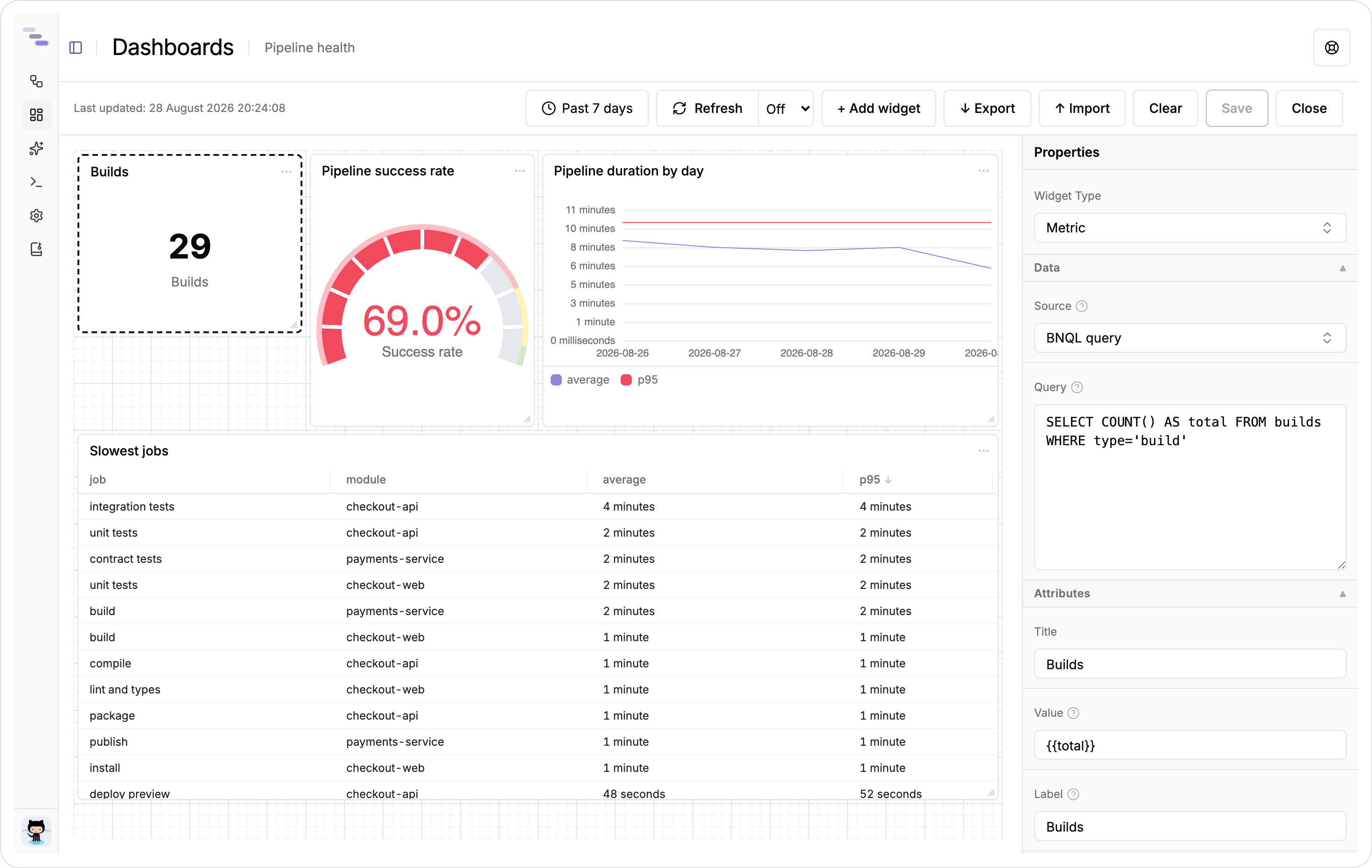The image size is (1372, 868).
Task: Open the Builds widget three-dot menu
Action: [x=287, y=172]
